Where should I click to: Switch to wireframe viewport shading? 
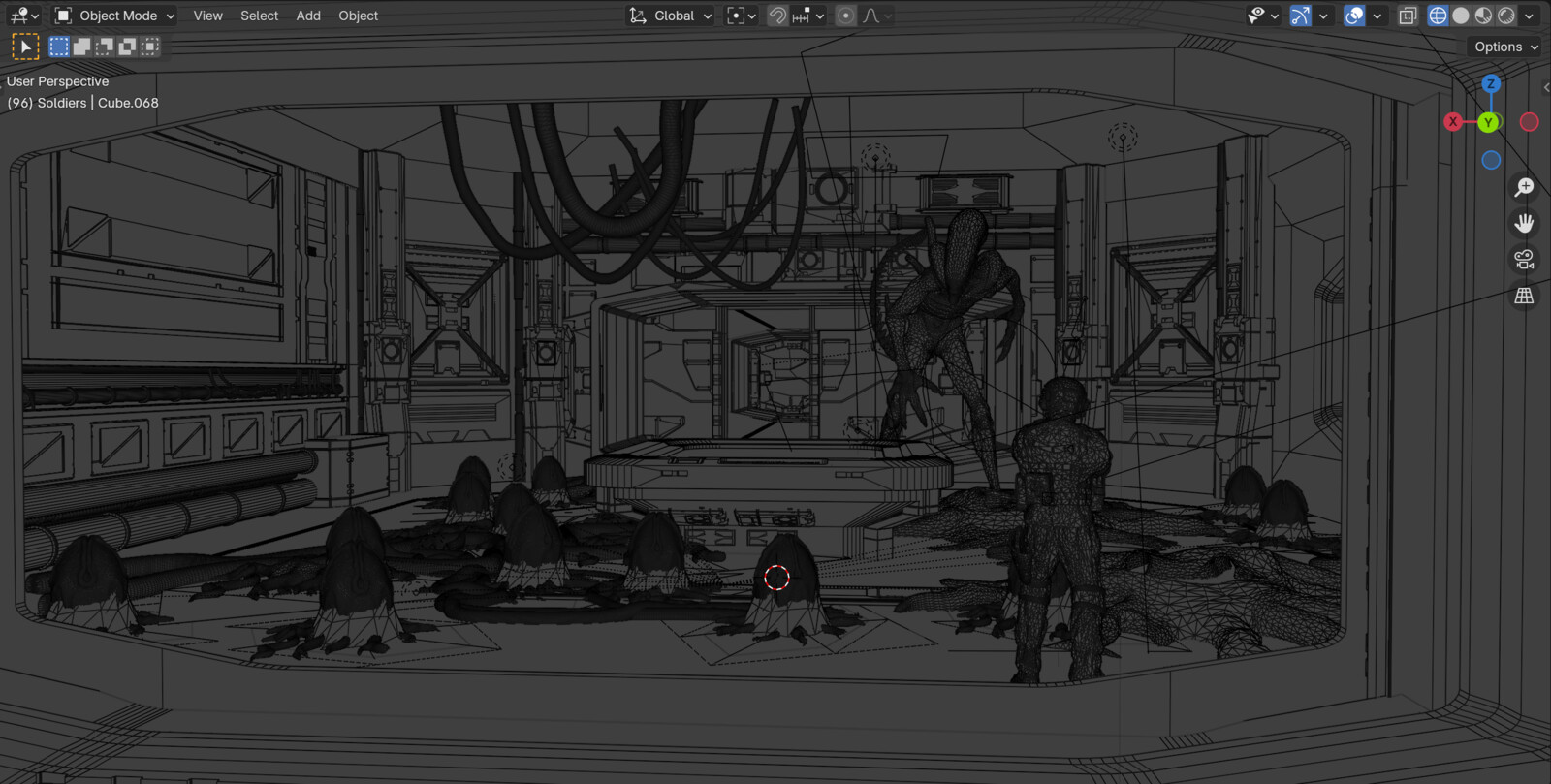[x=1438, y=16]
